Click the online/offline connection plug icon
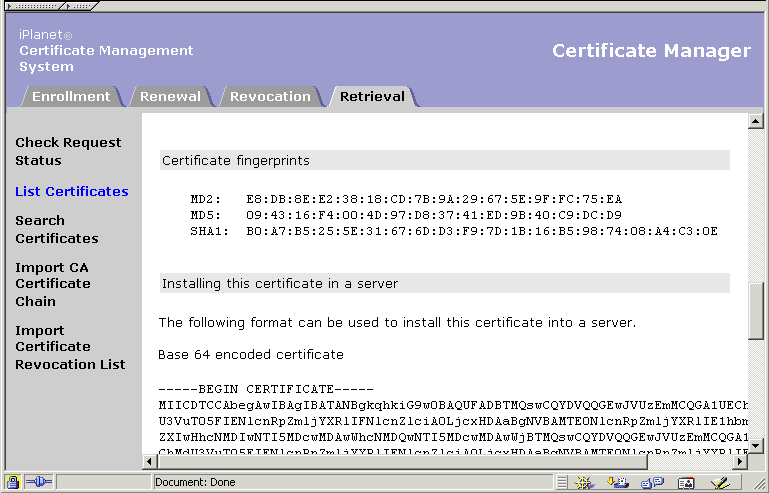769x493 pixels. [x=38, y=482]
